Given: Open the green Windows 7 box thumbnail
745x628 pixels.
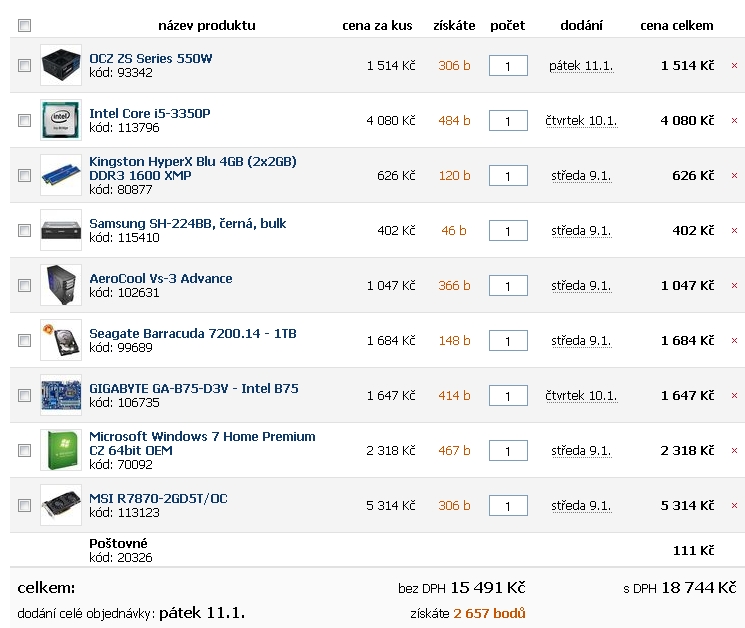Looking at the screenshot, I should pyautogui.click(x=61, y=450).
